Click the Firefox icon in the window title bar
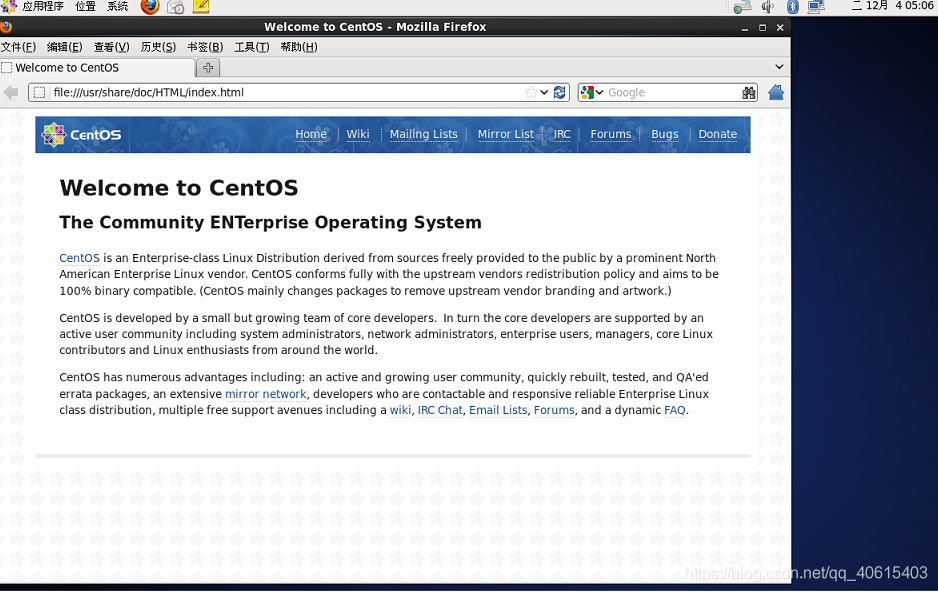938x592 pixels. click(6, 27)
